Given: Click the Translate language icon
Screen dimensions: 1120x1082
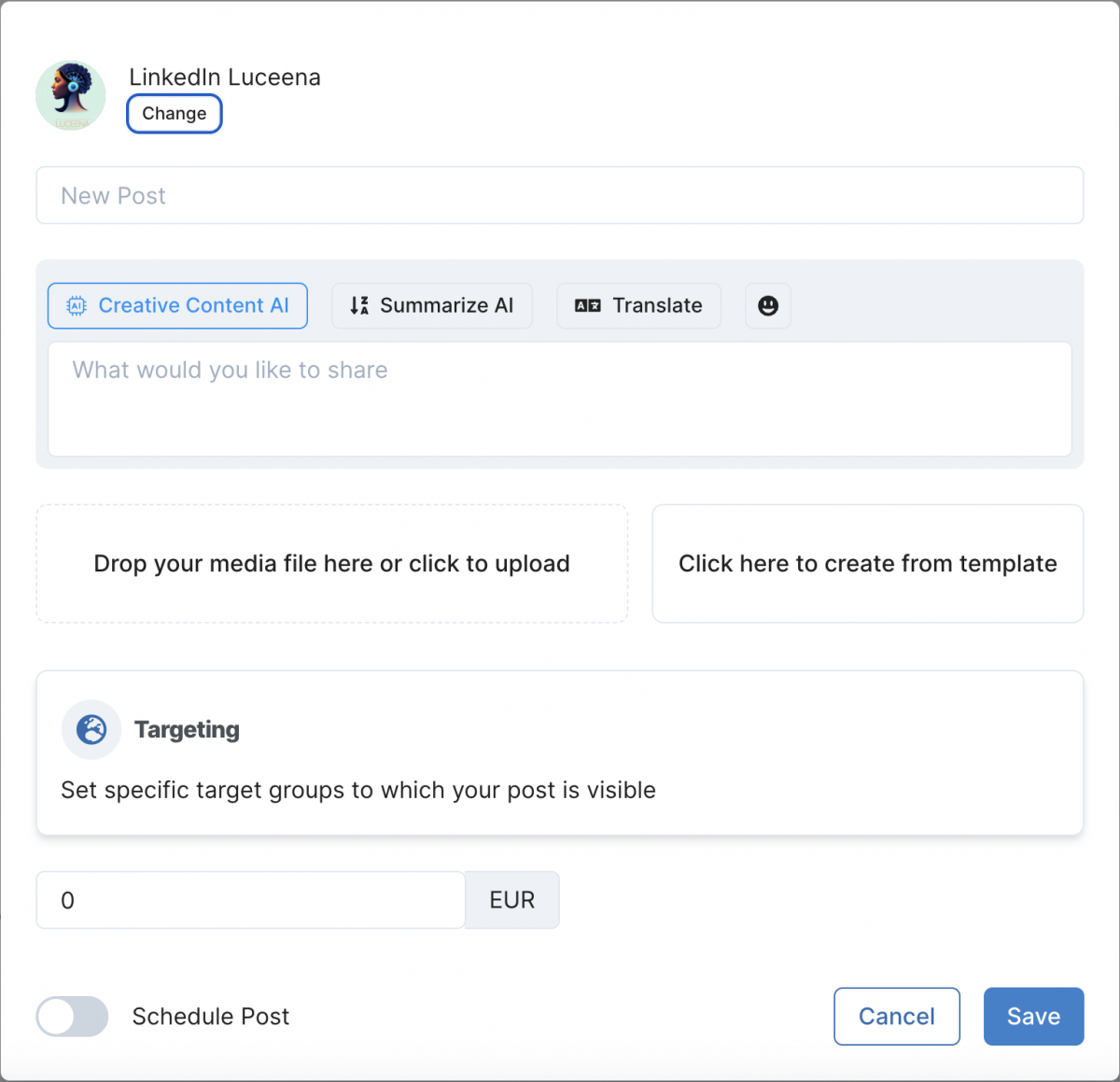Looking at the screenshot, I should pyautogui.click(x=588, y=305).
